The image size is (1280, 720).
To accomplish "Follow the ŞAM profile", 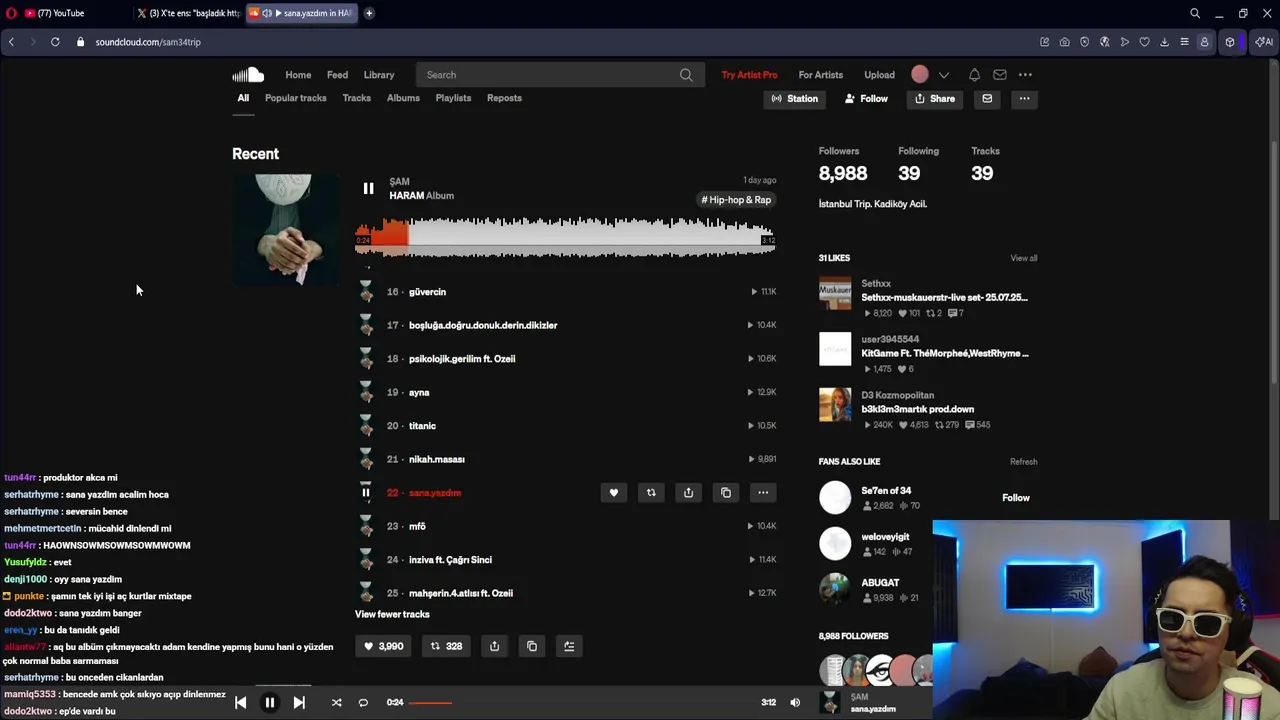I will 866,99.
